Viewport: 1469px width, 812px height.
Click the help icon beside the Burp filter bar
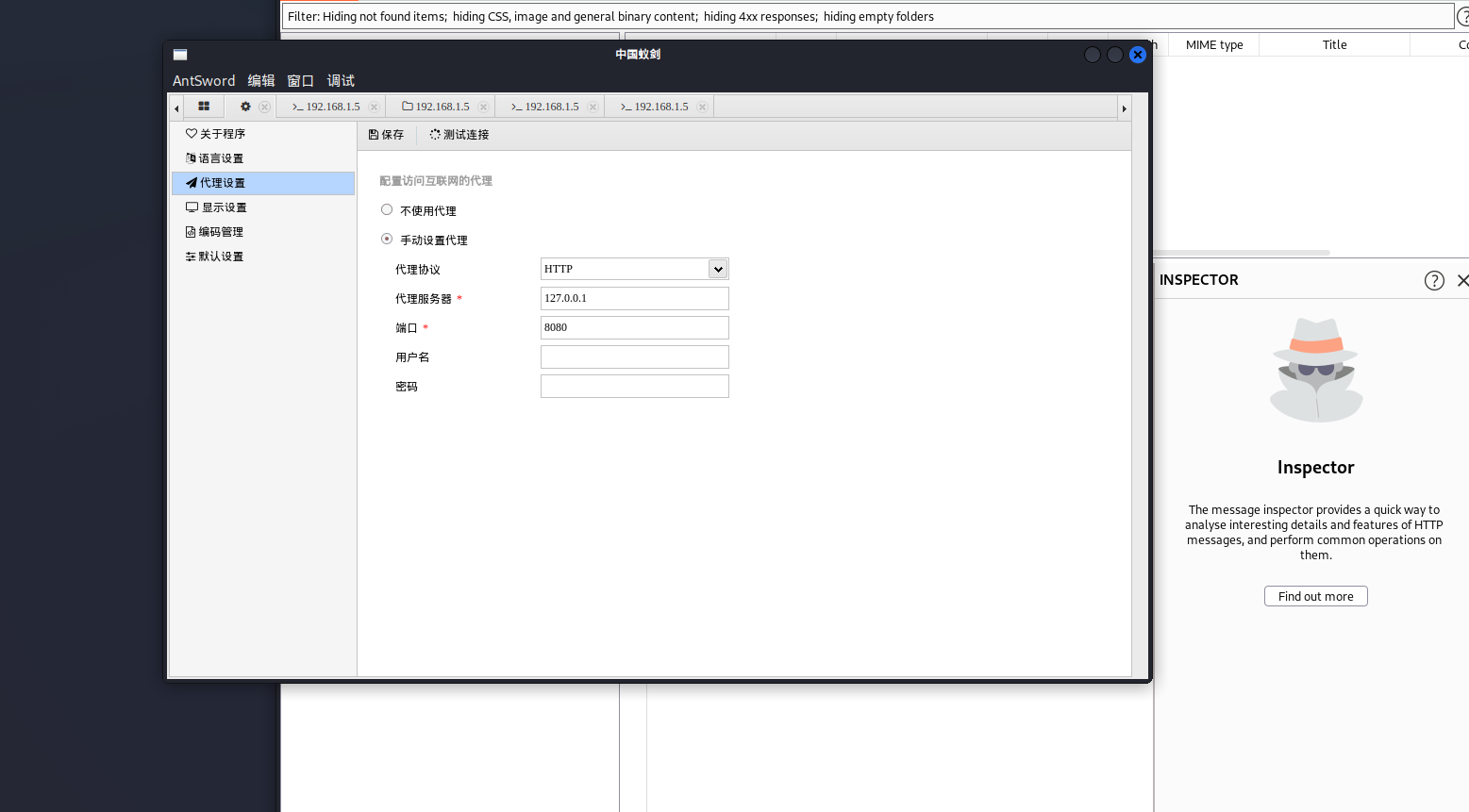pos(1462,16)
